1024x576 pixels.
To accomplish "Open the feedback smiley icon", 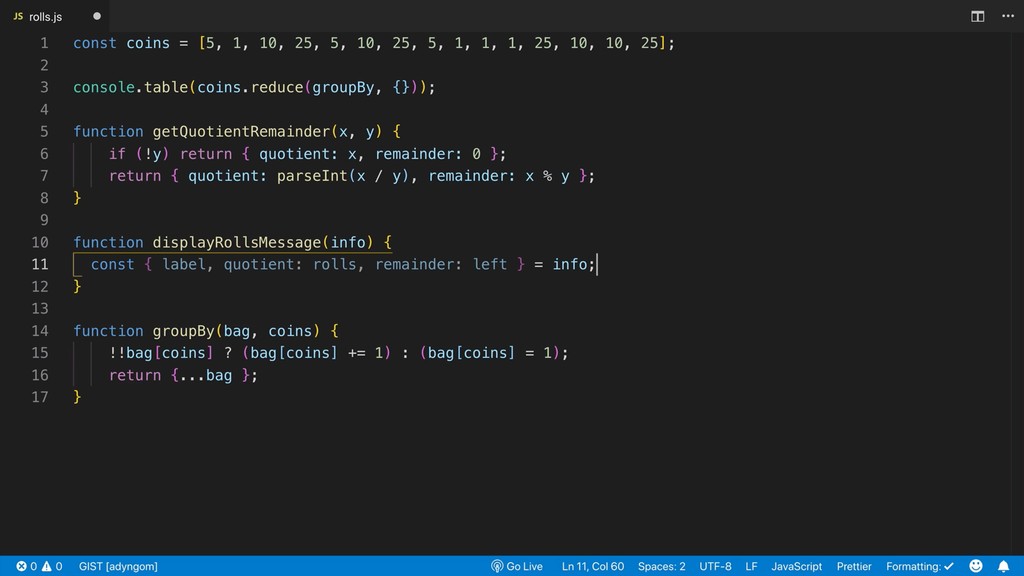I will point(976,566).
